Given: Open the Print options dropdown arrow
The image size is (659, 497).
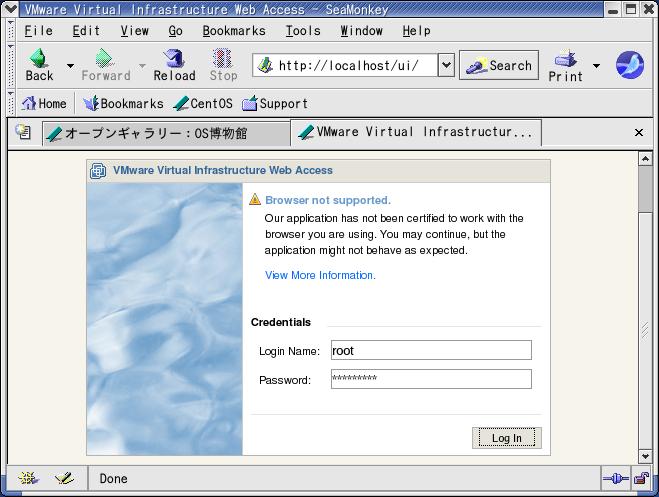Looking at the screenshot, I should point(596,66).
